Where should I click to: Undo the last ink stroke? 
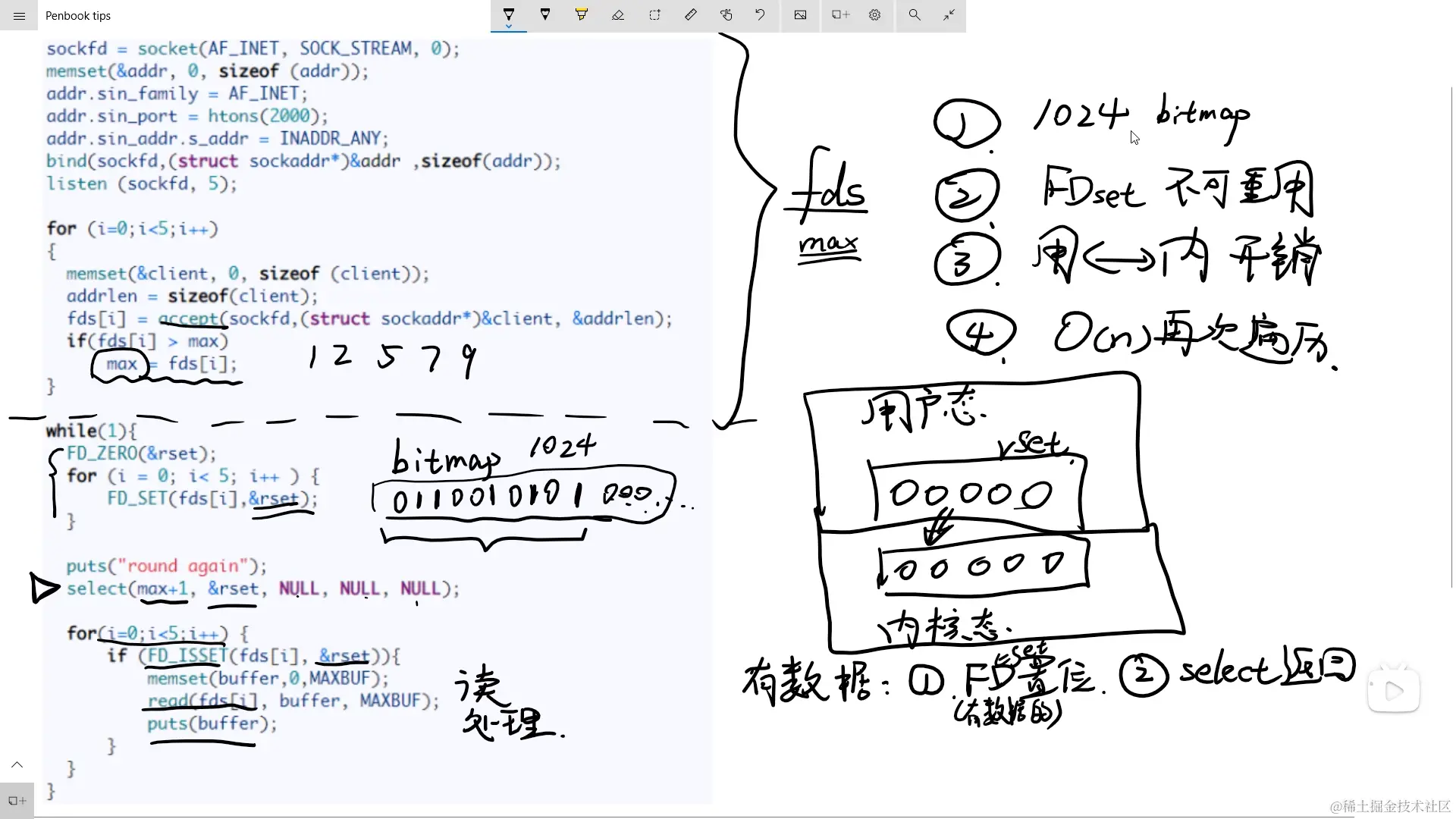pyautogui.click(x=760, y=14)
